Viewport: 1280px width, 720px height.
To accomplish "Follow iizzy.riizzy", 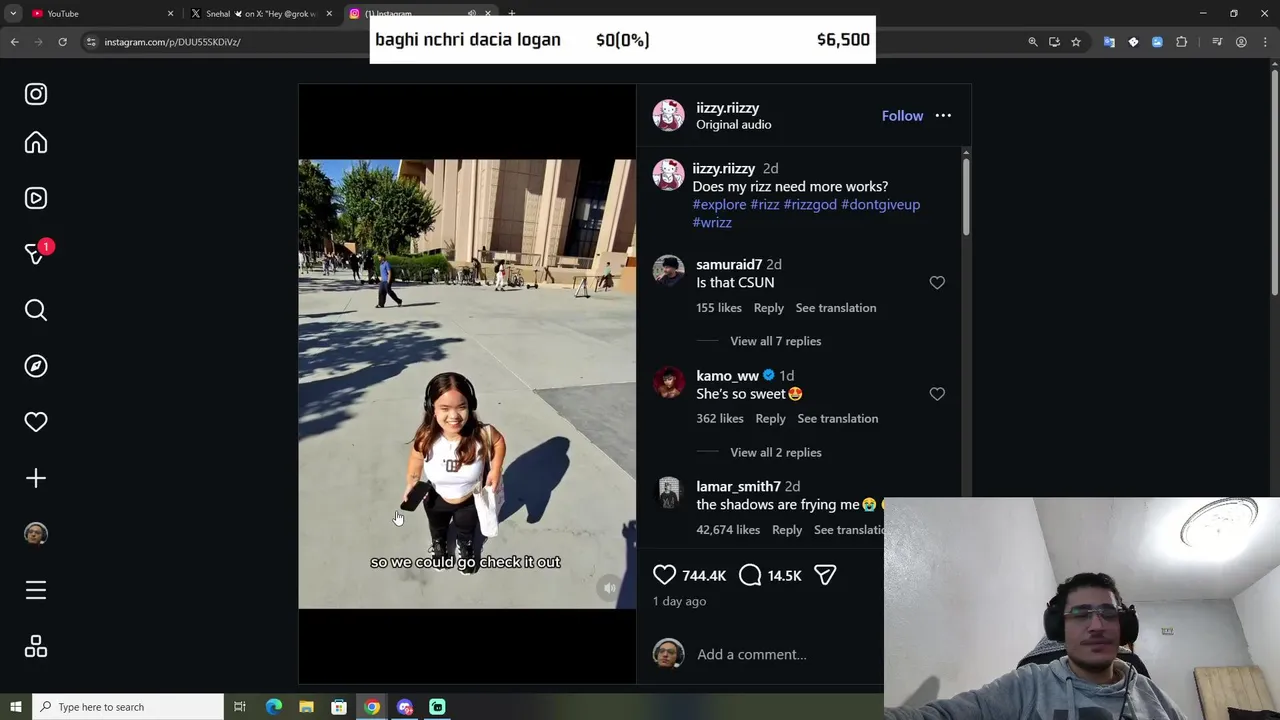I will 902,116.
